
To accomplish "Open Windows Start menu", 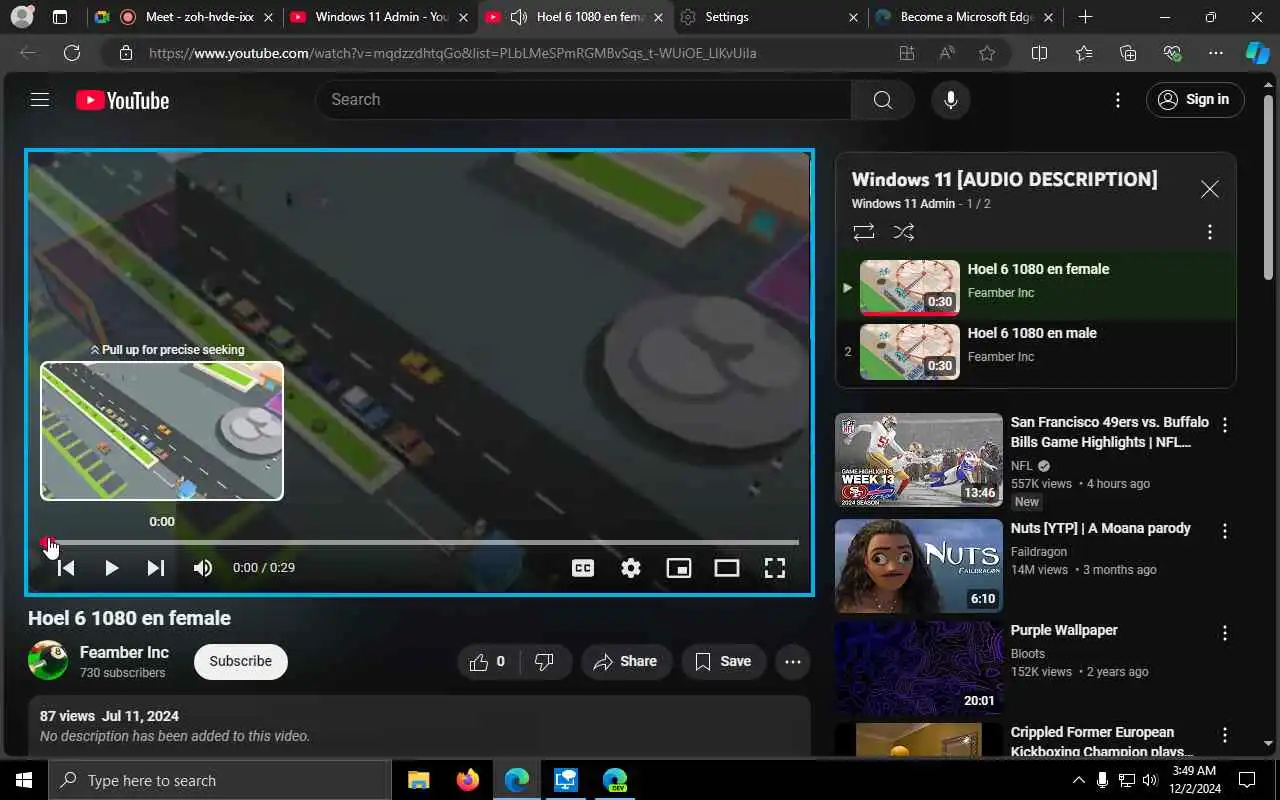I will (24, 780).
